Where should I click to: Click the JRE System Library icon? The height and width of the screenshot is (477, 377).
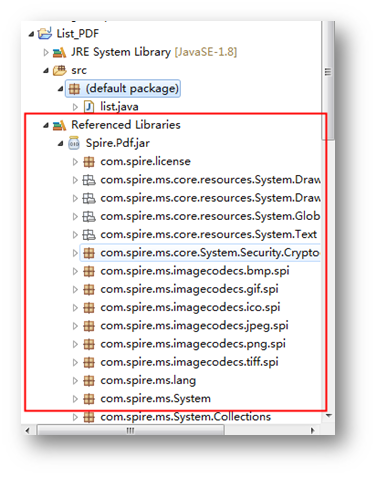(60, 52)
